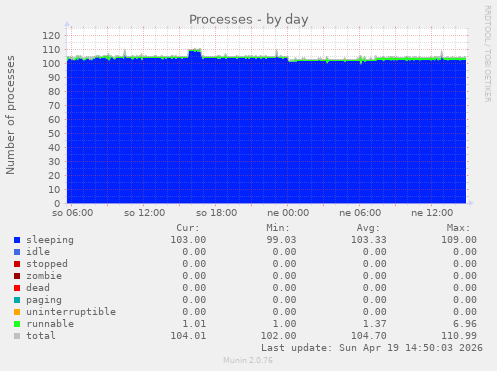Click the zombie legend color swatch
The image size is (497, 371).
[x=17, y=276]
